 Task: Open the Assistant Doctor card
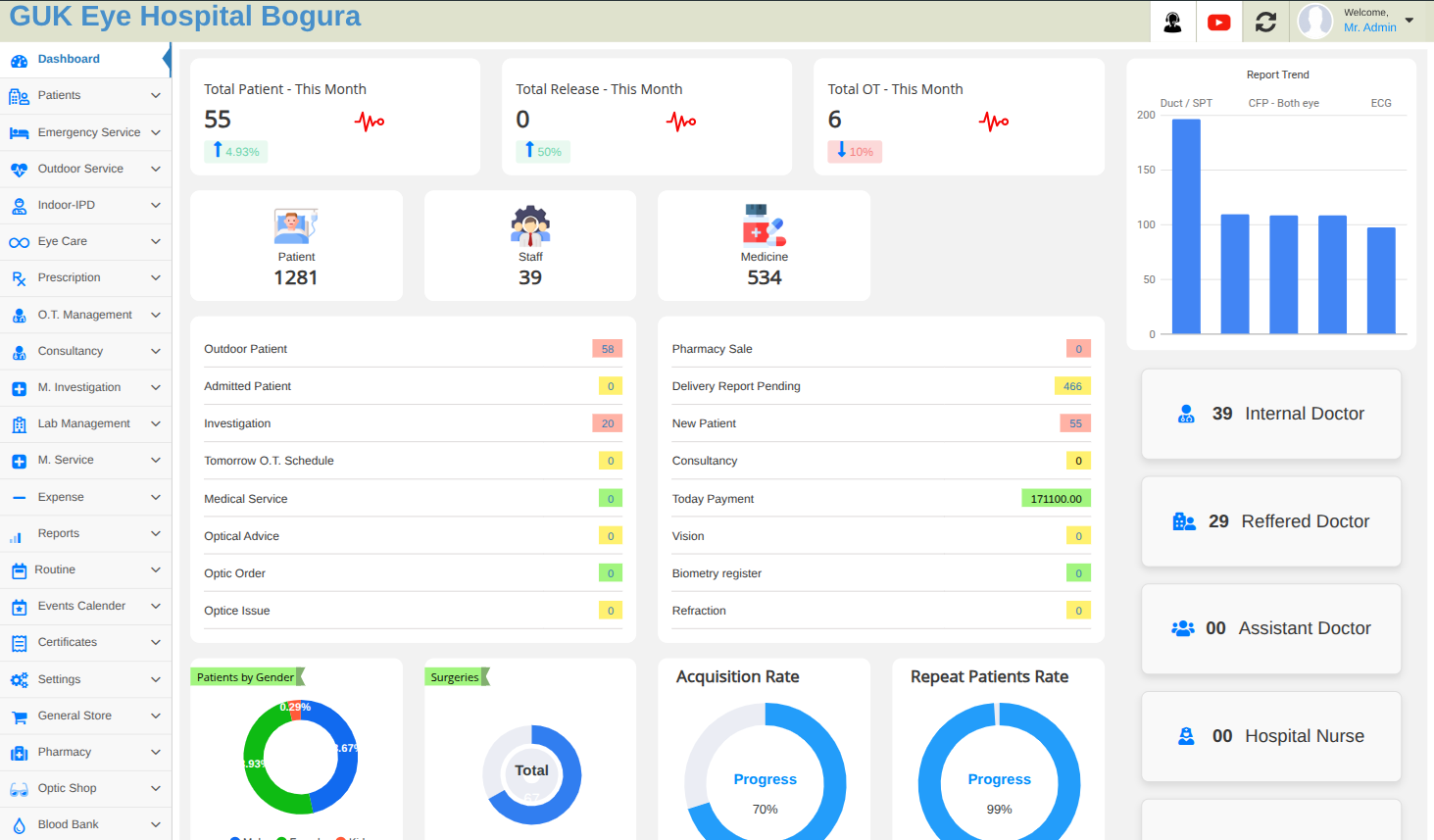click(1271, 628)
